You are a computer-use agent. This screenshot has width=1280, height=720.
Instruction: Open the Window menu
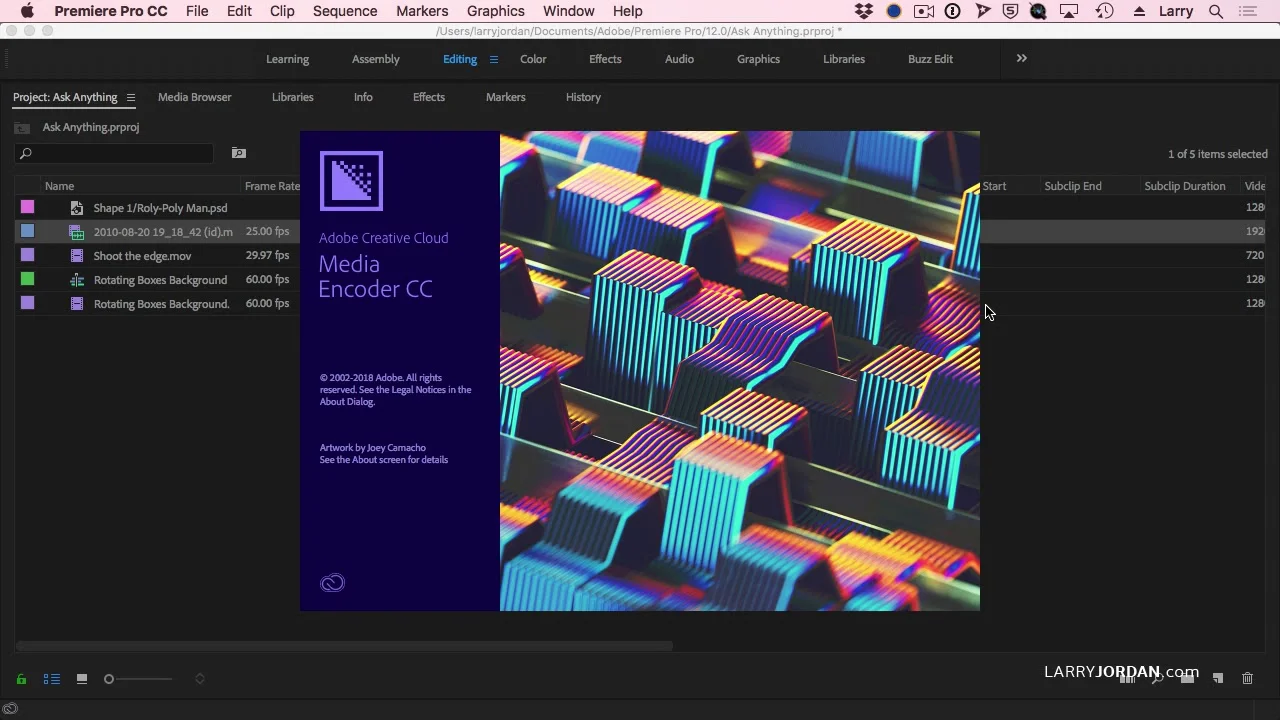tap(569, 11)
